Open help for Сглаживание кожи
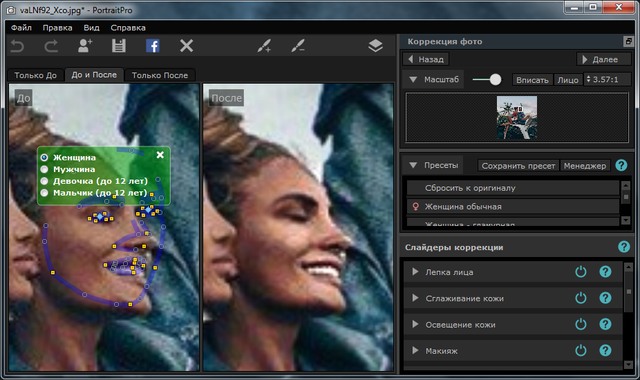Screen dimensions: 640x380 605,298
